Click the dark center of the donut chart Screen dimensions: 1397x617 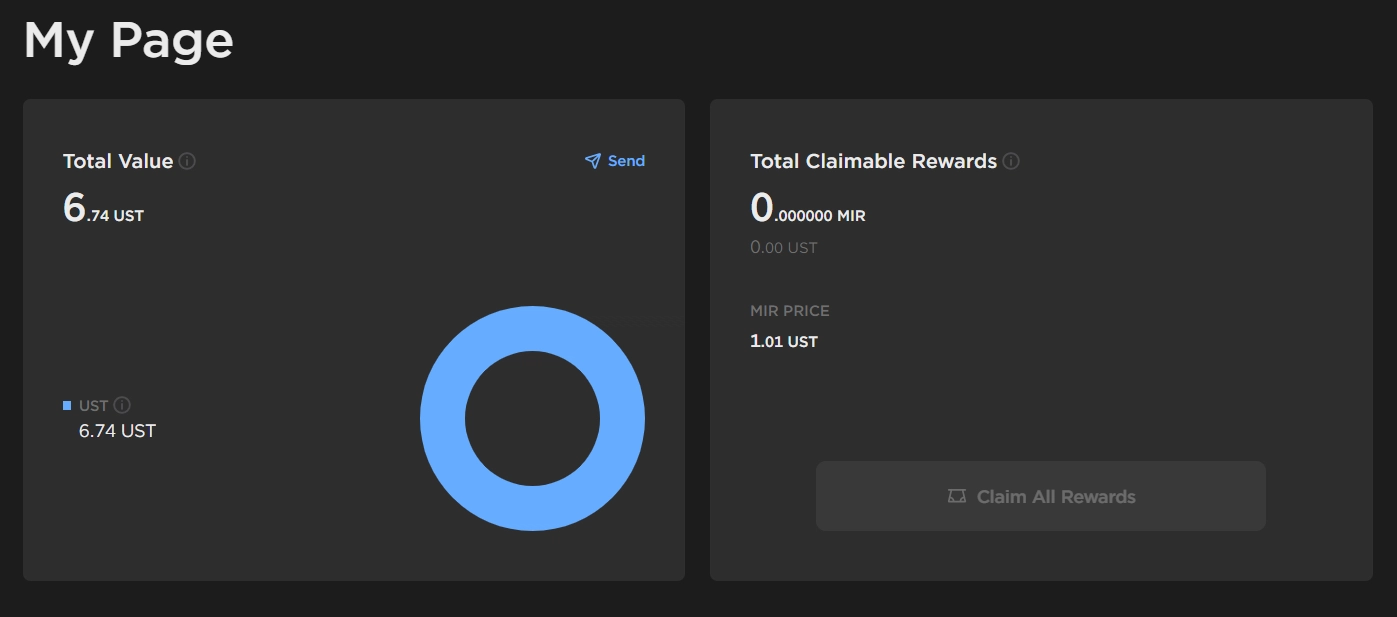pyautogui.click(x=532, y=418)
